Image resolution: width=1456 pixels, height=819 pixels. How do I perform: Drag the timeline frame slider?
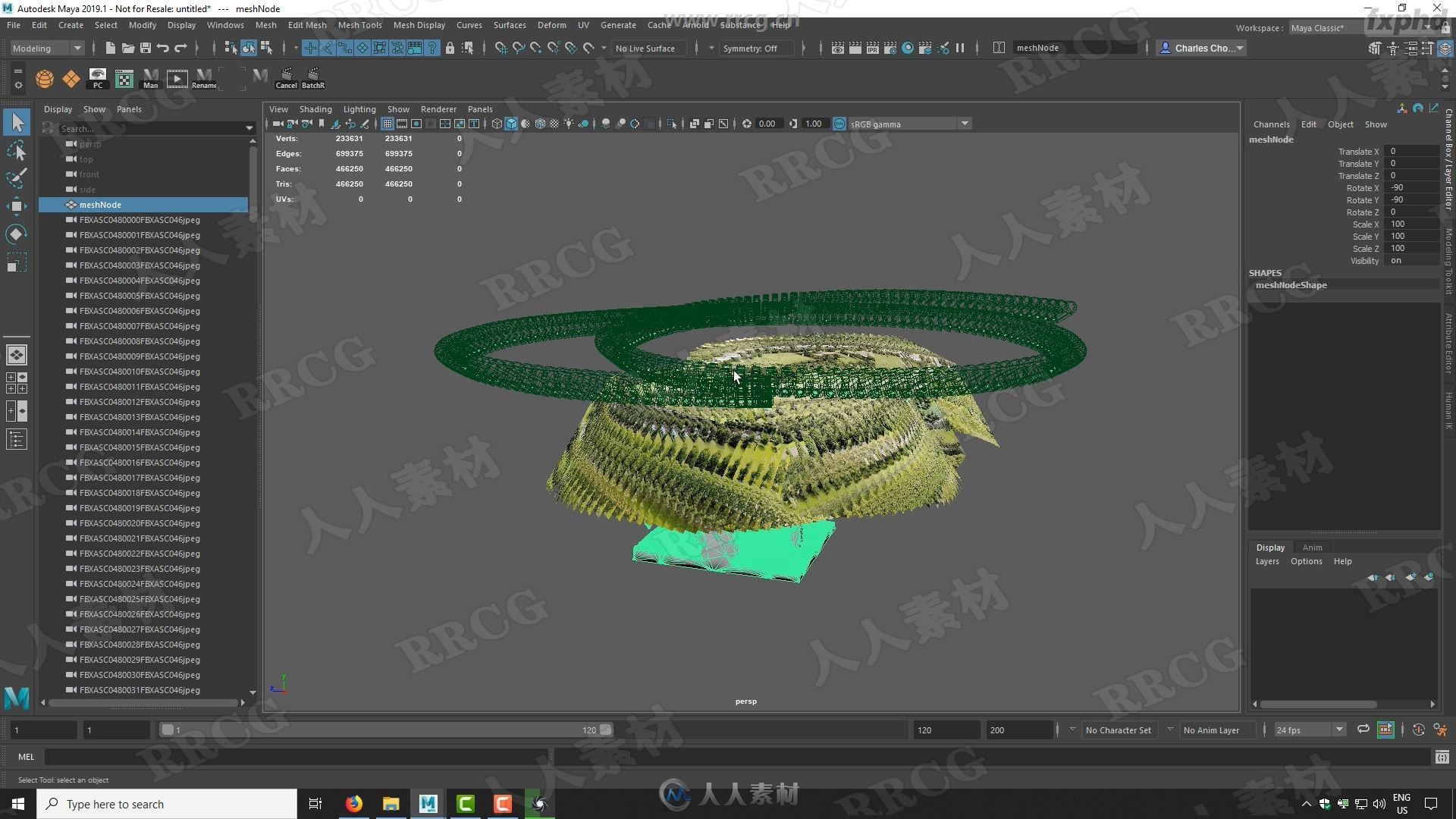click(x=169, y=729)
